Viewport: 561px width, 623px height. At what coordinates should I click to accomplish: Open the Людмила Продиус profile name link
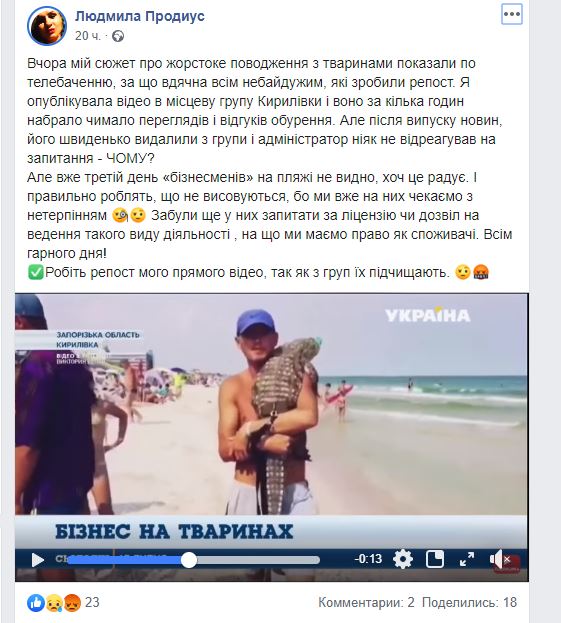coord(140,16)
